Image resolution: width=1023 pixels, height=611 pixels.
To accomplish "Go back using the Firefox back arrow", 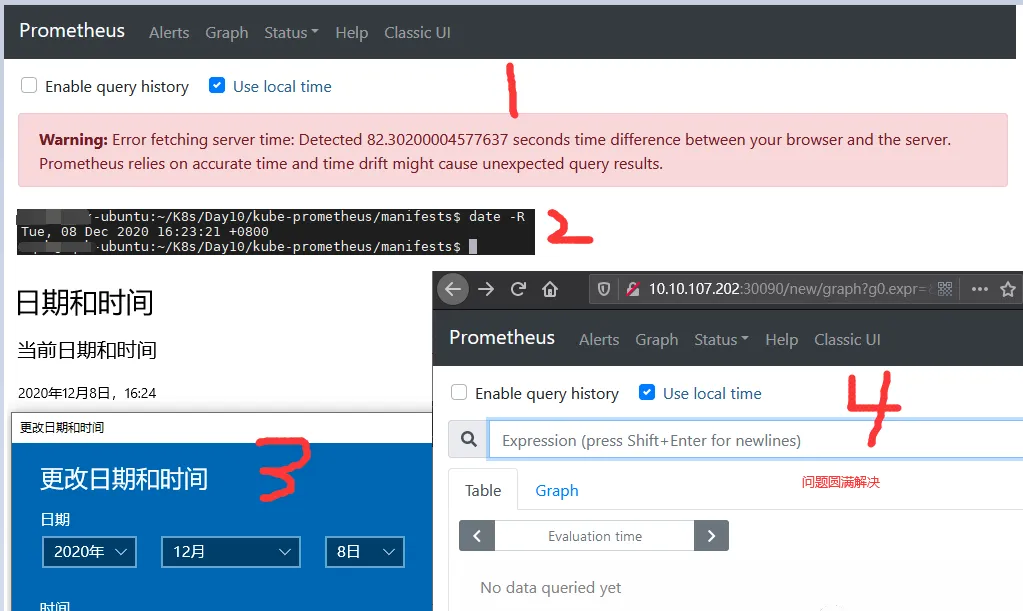I will pos(453,289).
